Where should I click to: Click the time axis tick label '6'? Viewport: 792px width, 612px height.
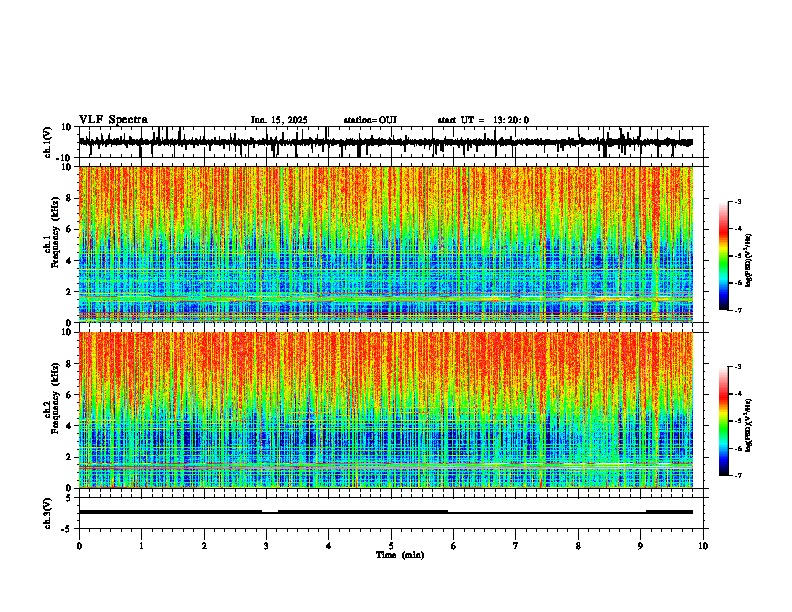click(x=454, y=546)
